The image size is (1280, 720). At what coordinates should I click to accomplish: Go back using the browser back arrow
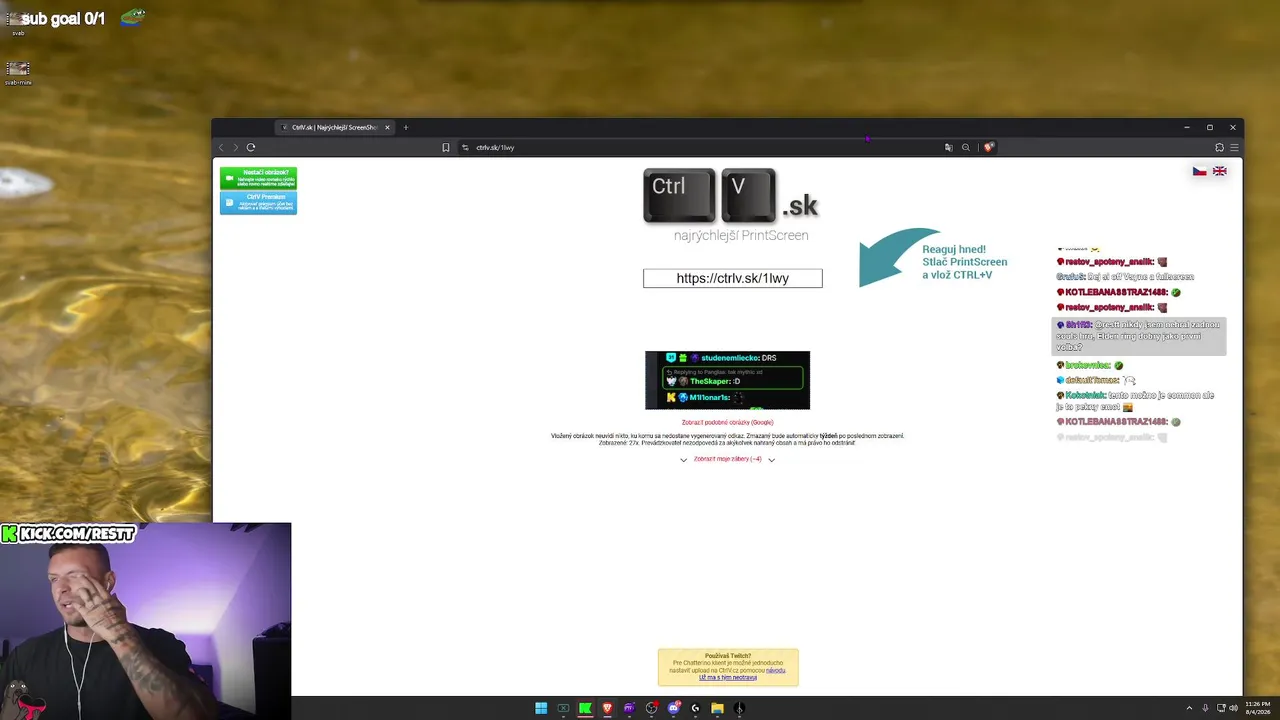click(x=221, y=147)
